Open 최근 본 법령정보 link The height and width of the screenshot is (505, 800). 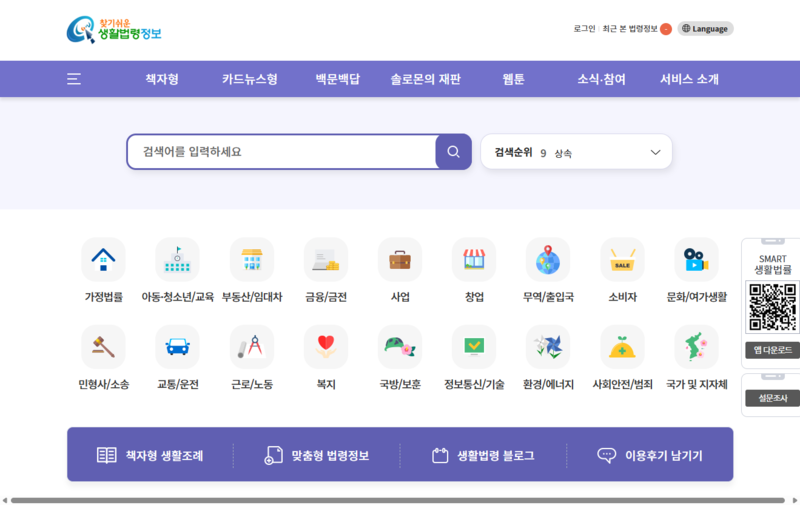point(630,29)
